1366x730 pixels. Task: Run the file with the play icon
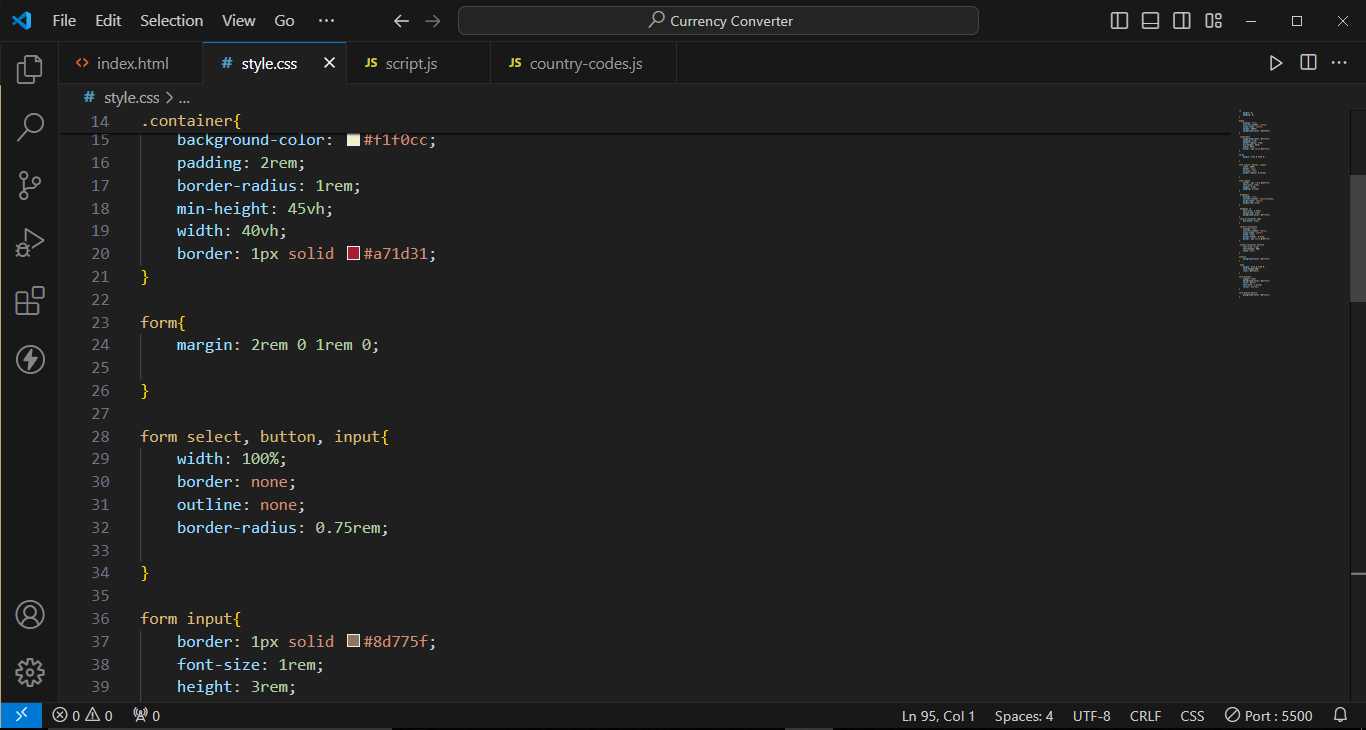(1276, 63)
